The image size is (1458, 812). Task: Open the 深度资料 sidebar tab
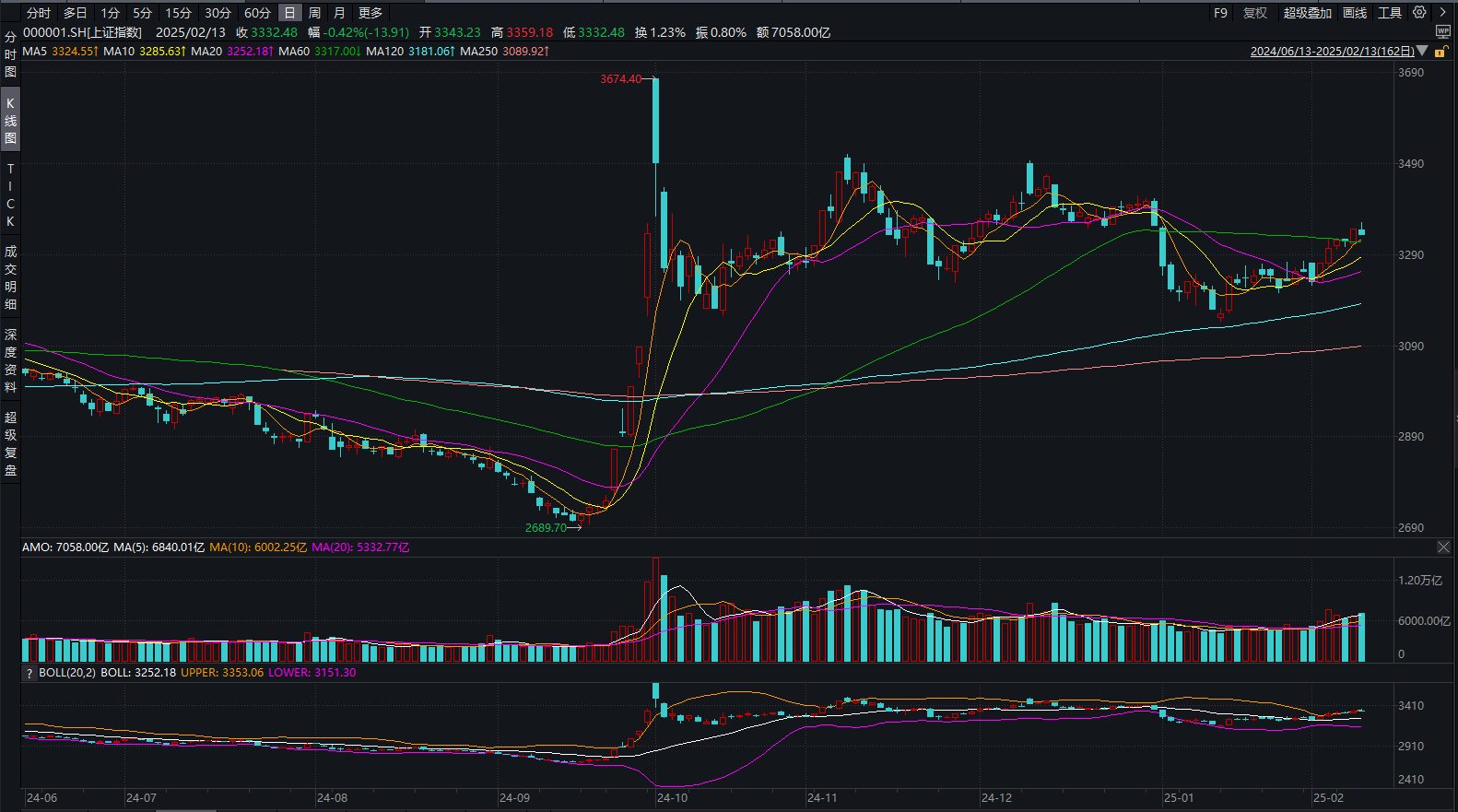point(10,360)
